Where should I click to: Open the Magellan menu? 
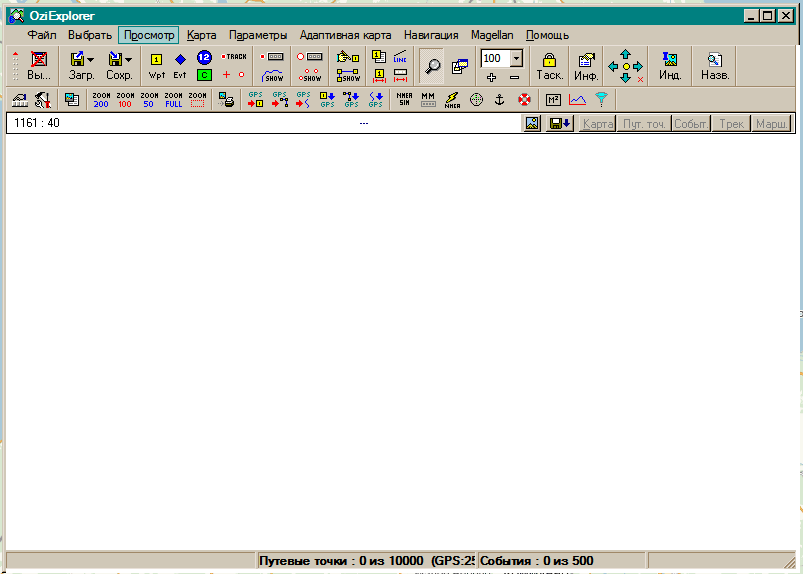[x=492, y=35]
